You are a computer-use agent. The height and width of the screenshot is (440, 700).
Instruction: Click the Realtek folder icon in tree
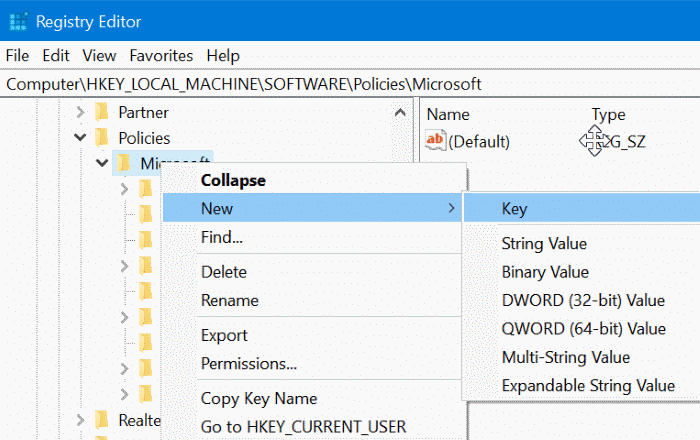[x=100, y=419]
